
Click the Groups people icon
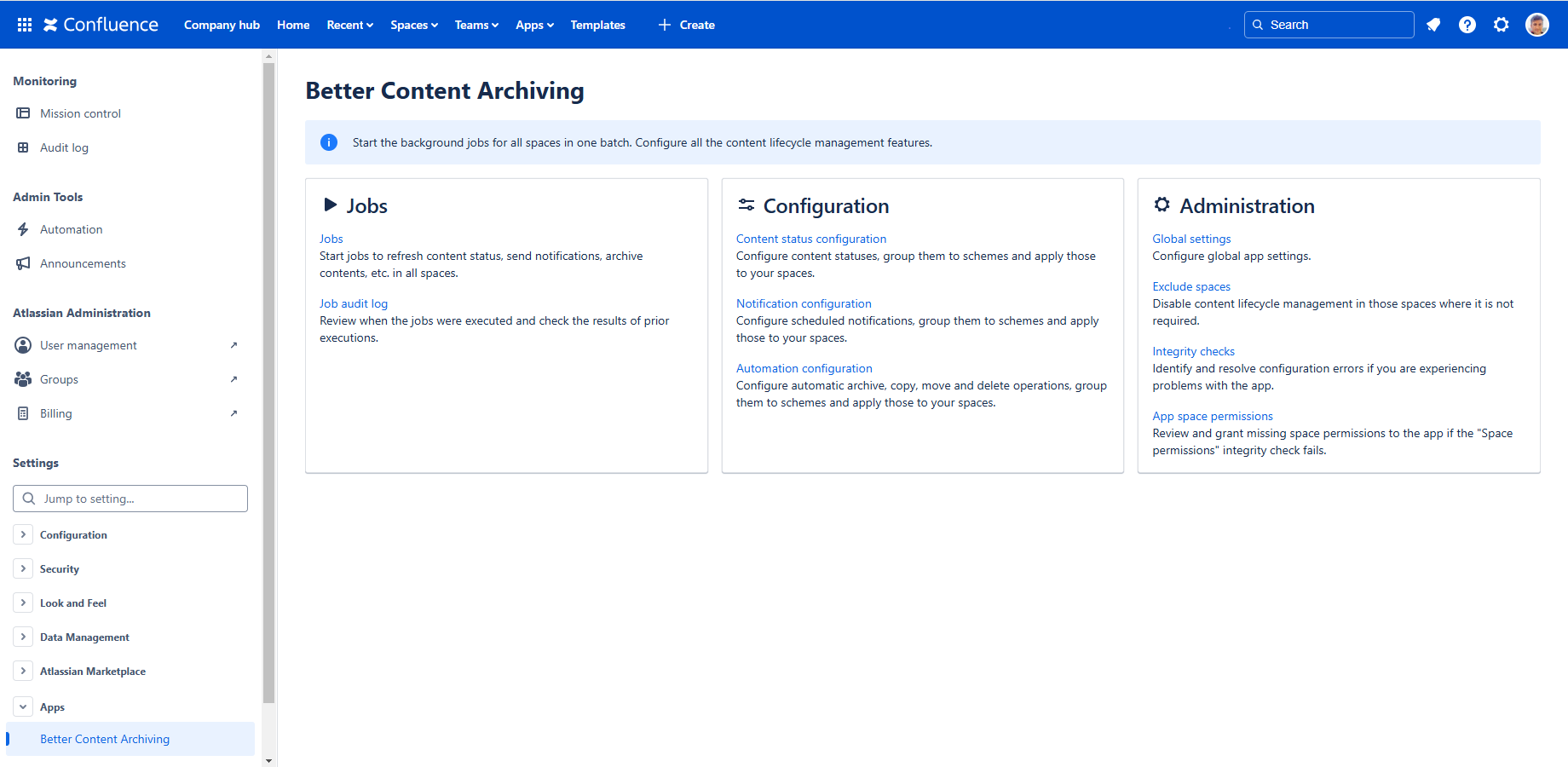(x=23, y=379)
